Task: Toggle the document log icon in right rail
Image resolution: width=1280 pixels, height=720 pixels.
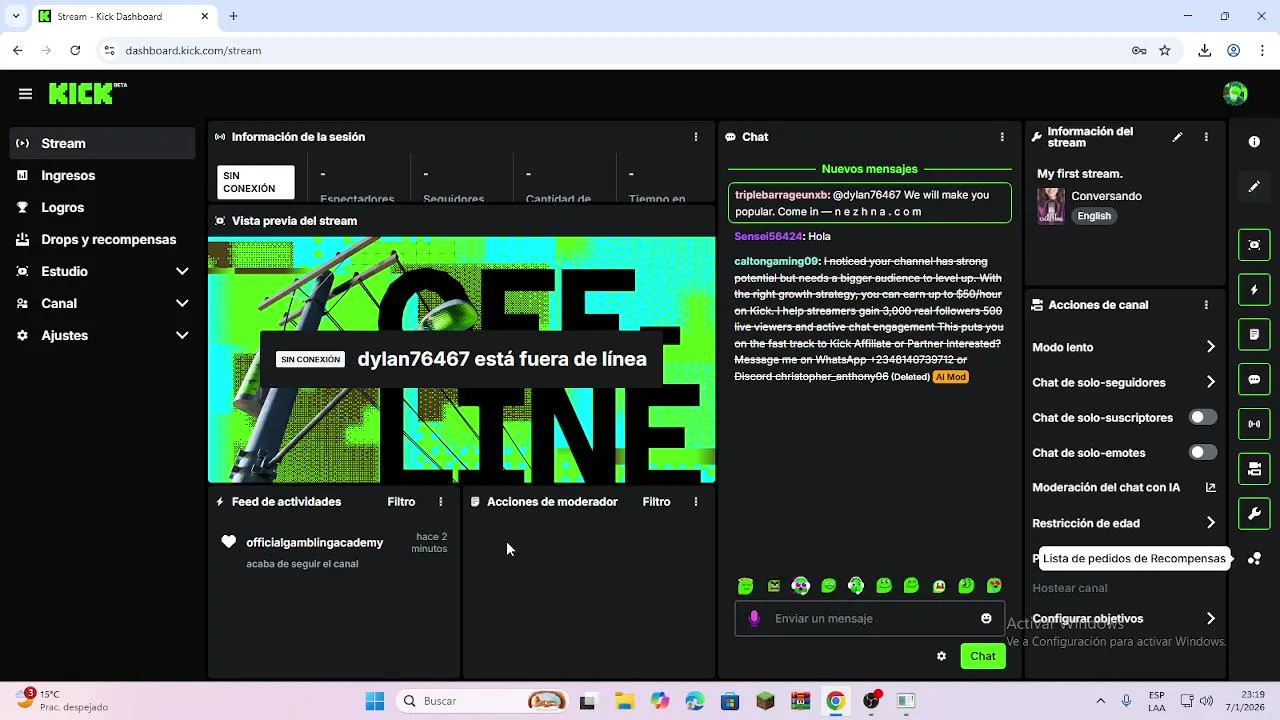Action: point(1254,334)
